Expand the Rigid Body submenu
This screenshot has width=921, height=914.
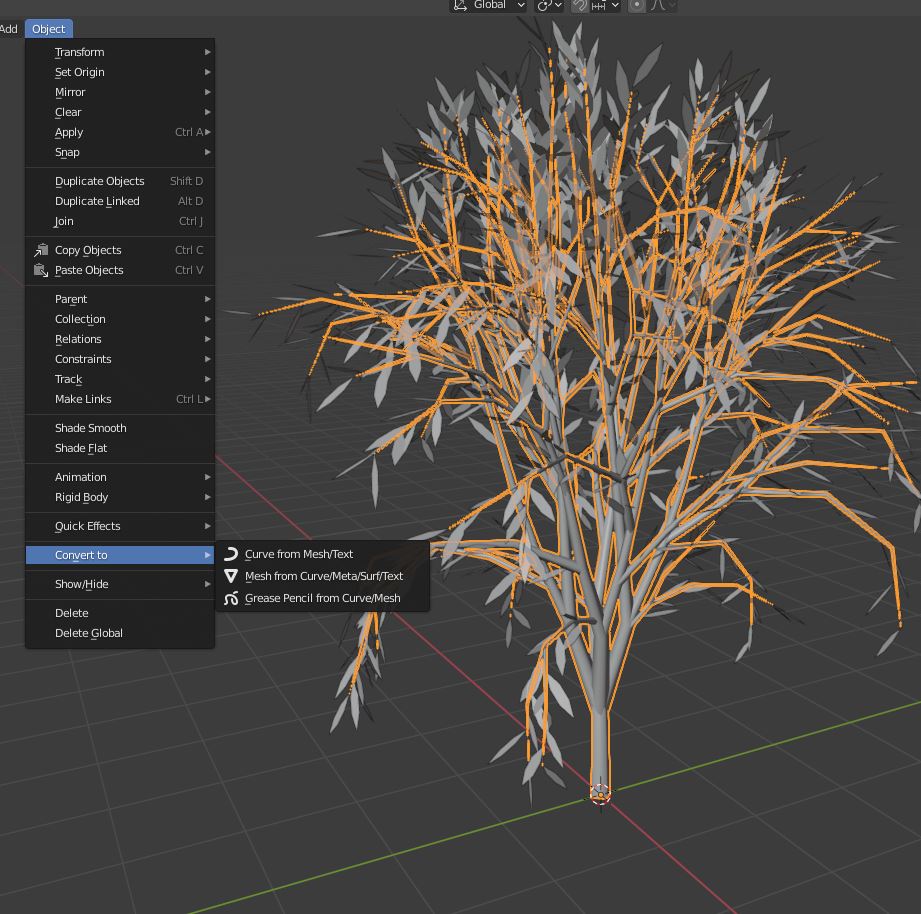pyautogui.click(x=120, y=497)
